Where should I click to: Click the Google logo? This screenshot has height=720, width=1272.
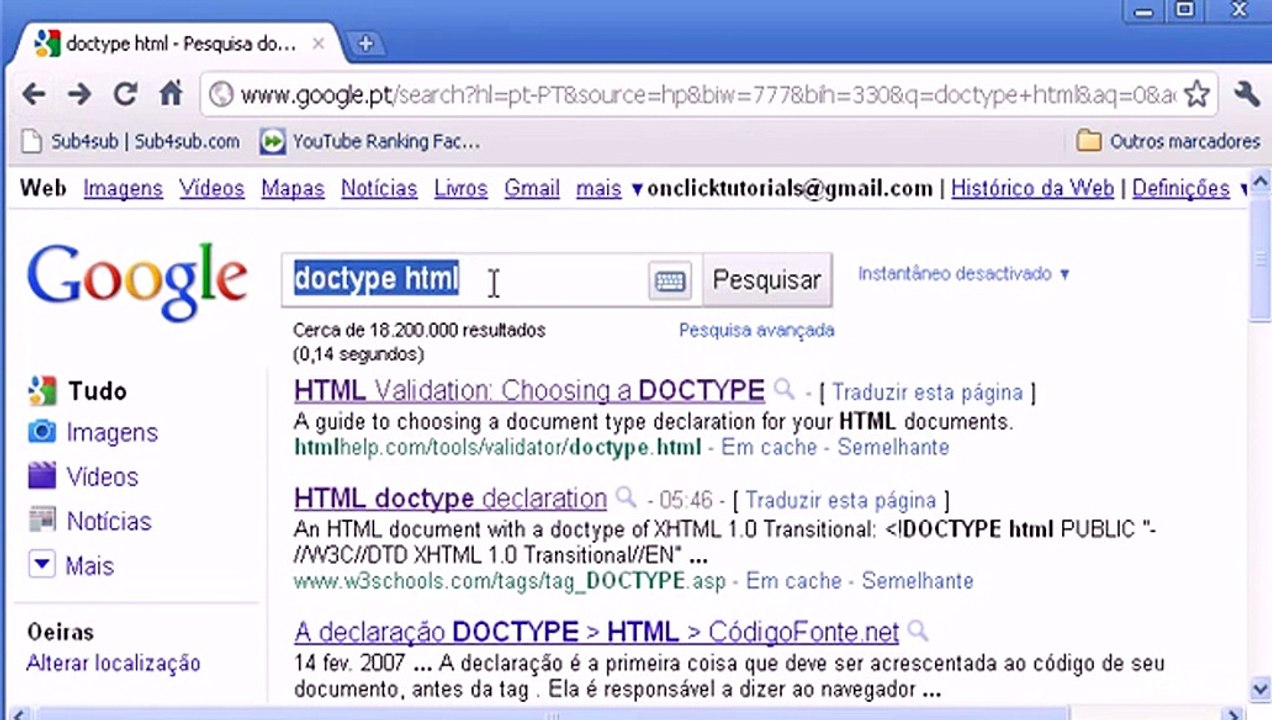pyautogui.click(x=137, y=282)
